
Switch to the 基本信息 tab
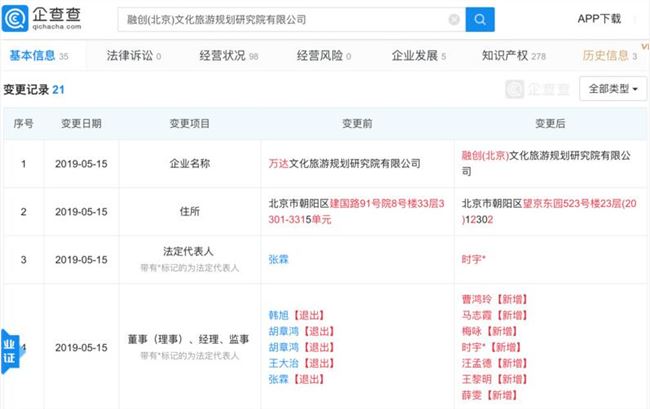coord(39,56)
